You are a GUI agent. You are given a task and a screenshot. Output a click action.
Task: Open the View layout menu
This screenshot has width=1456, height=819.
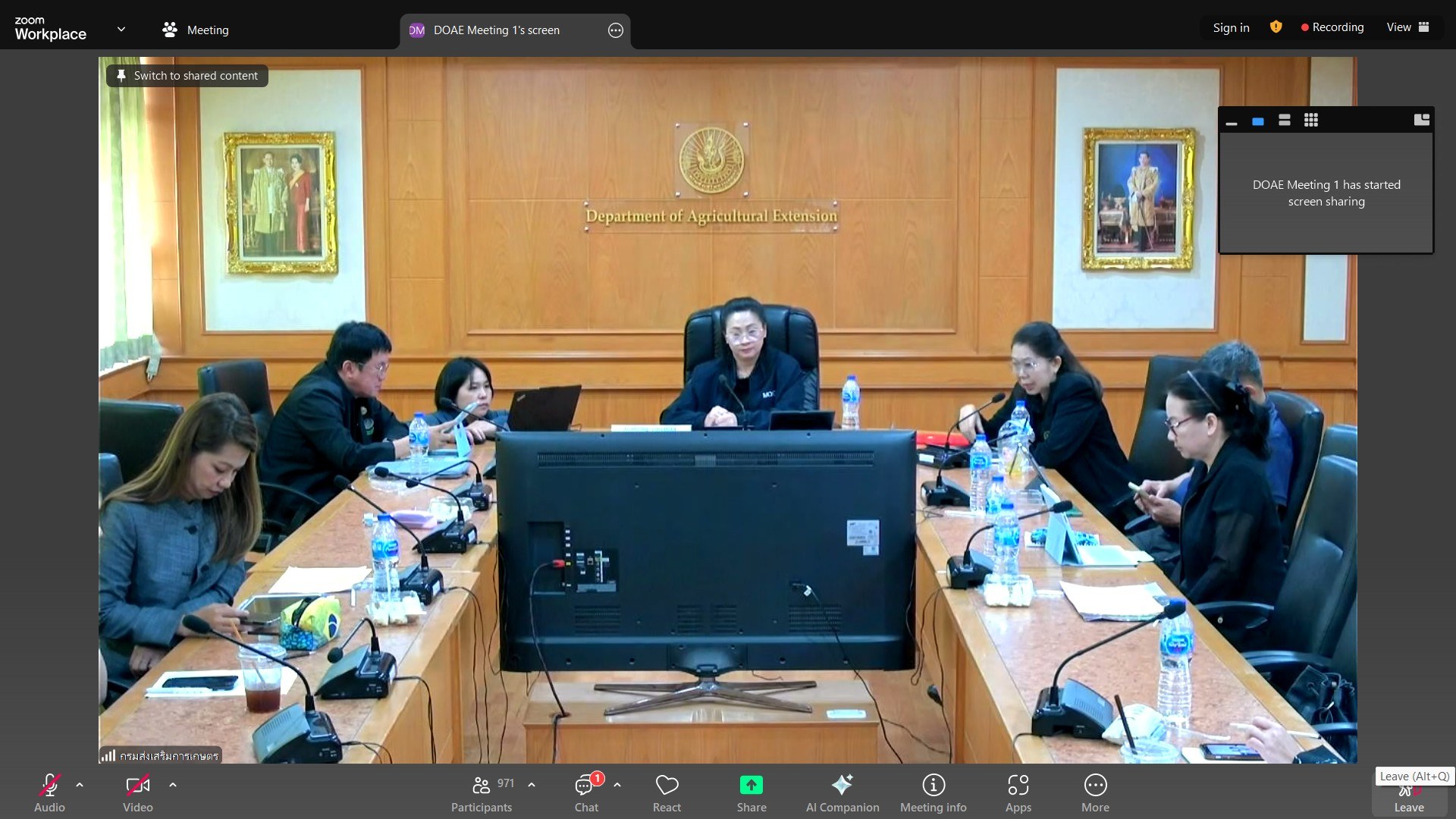click(x=1407, y=27)
